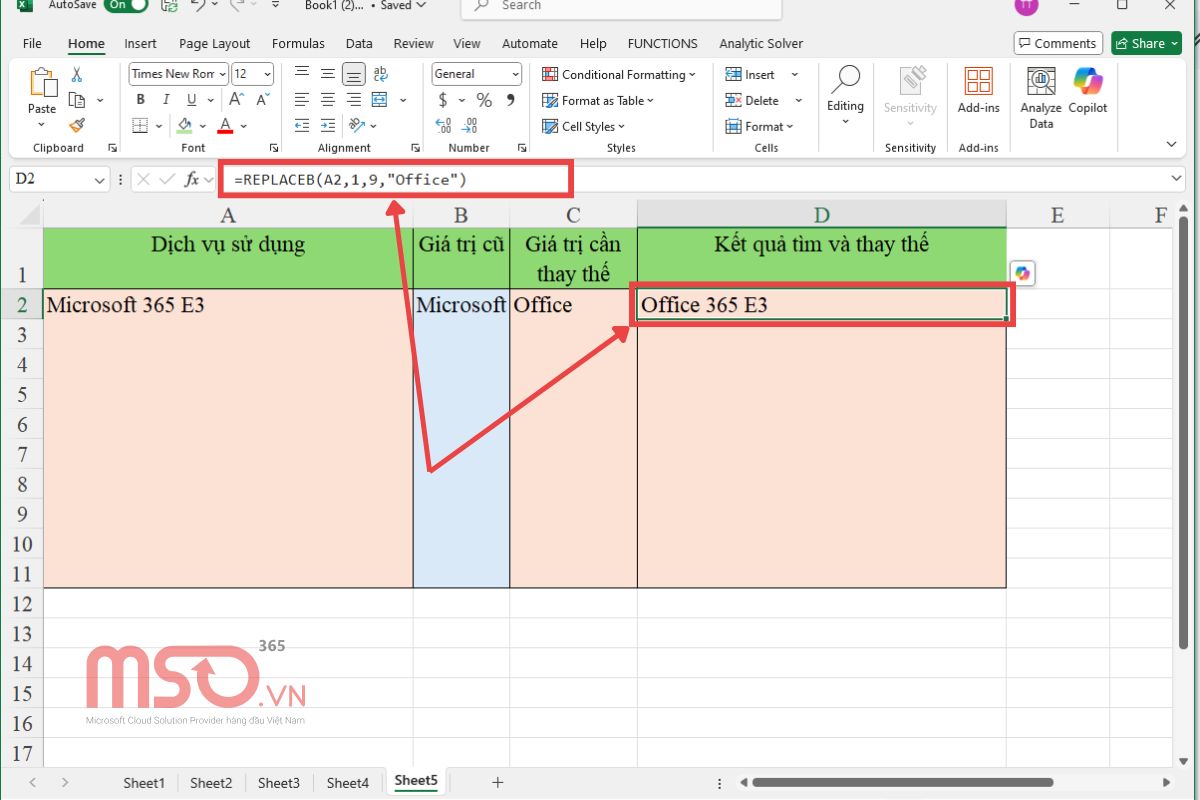Expand the formula bar chevron
This screenshot has width=1200, height=800.
click(x=1176, y=178)
